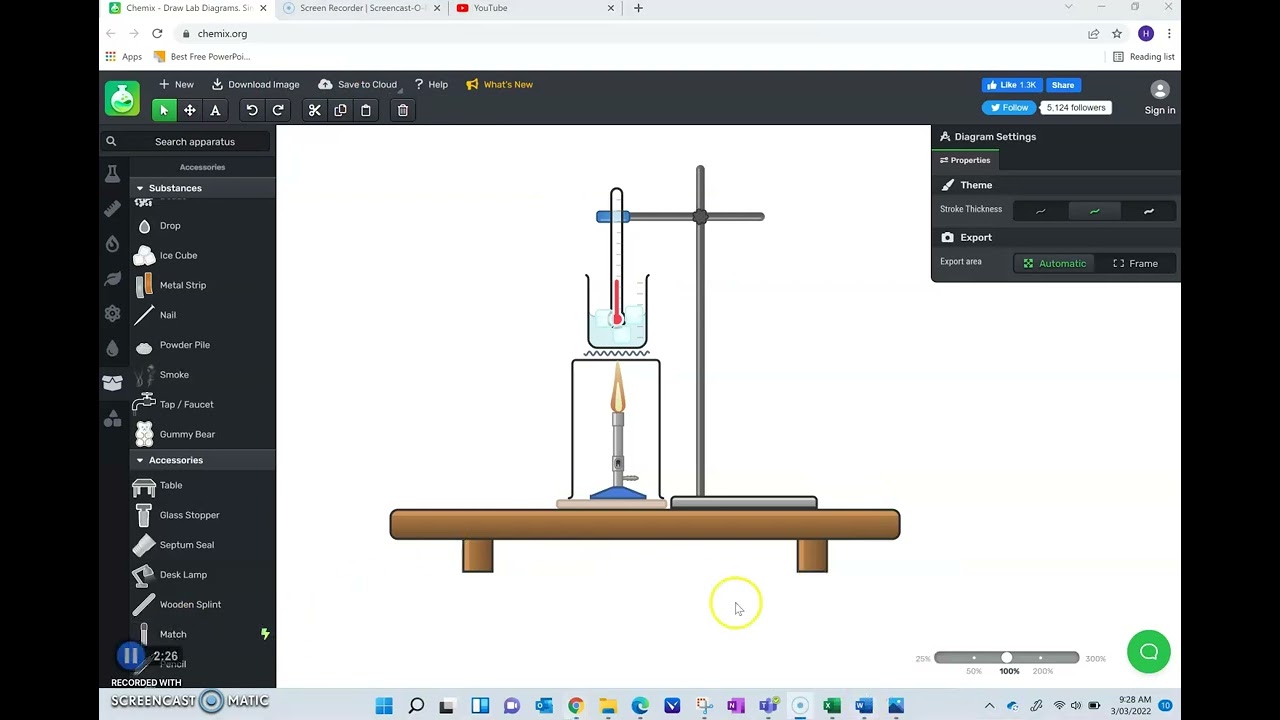Cut selection with the scissors icon

click(314, 110)
